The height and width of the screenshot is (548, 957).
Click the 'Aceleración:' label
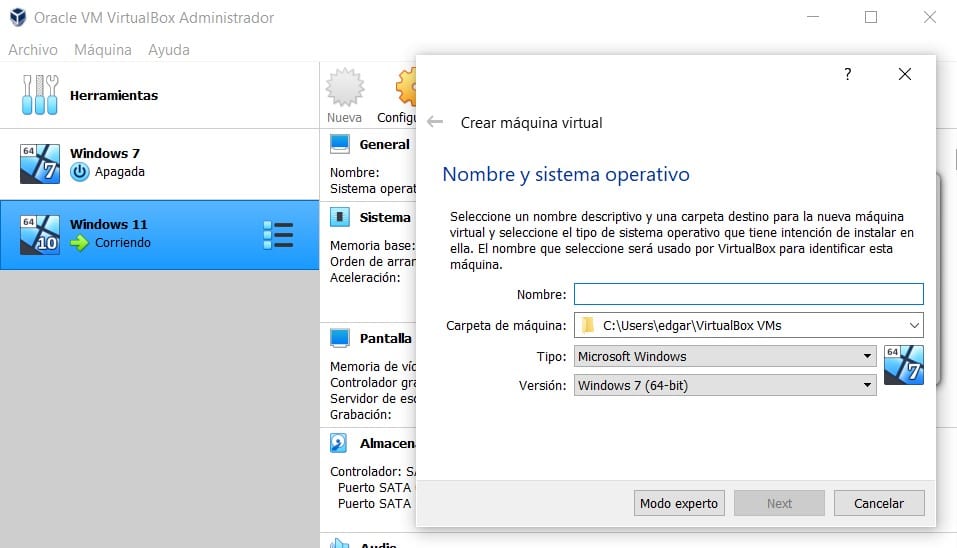[365, 278]
